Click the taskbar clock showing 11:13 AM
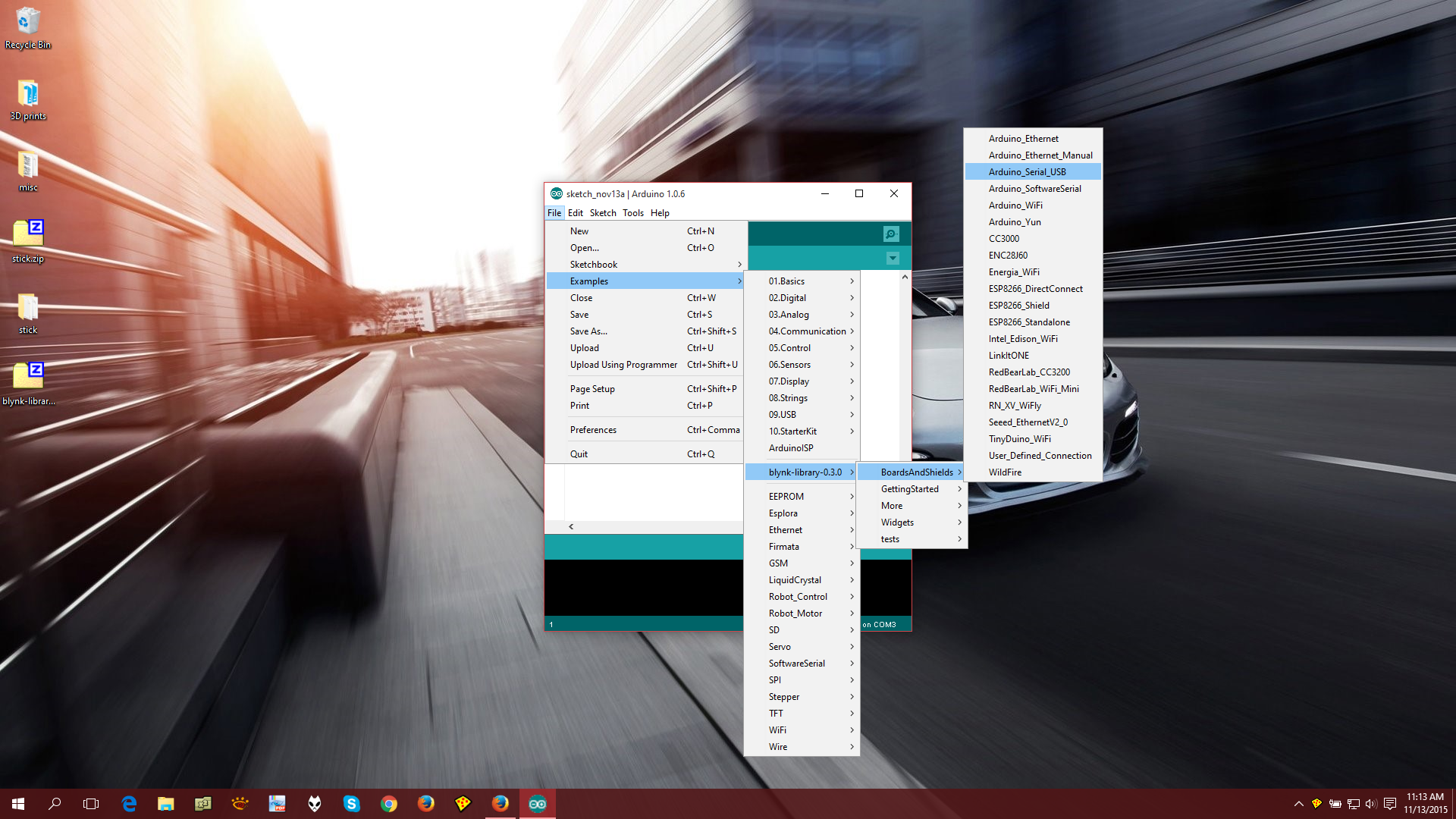This screenshot has height=819, width=1456. click(1426, 804)
